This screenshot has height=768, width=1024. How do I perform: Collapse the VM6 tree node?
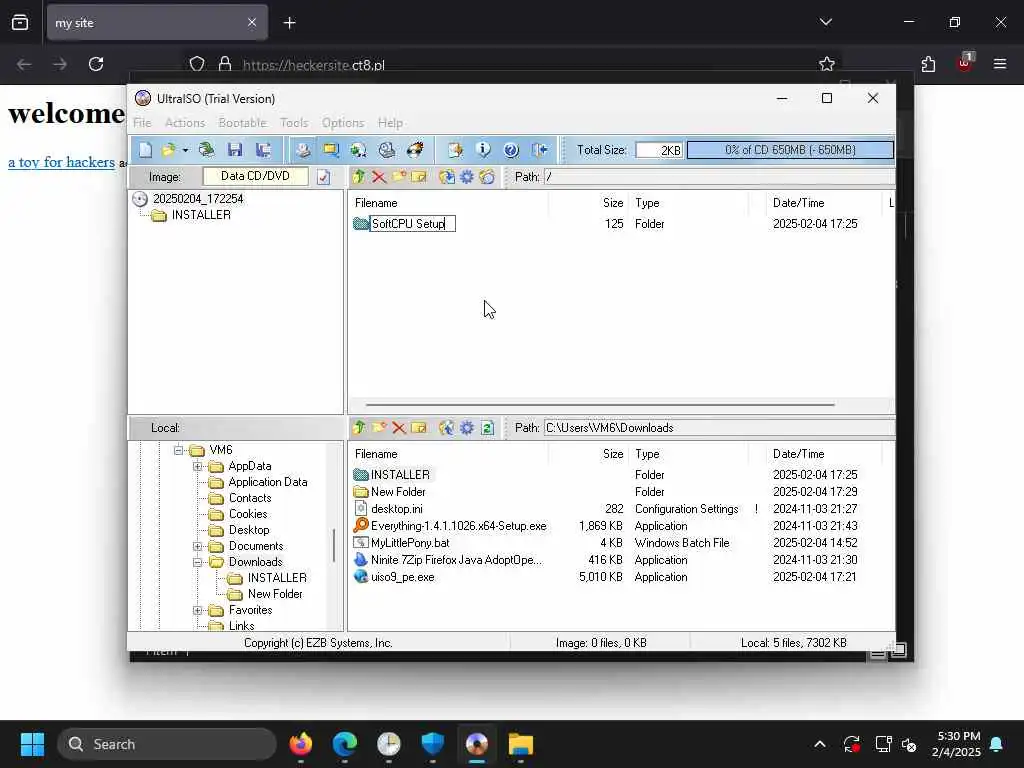pyautogui.click(x=178, y=450)
